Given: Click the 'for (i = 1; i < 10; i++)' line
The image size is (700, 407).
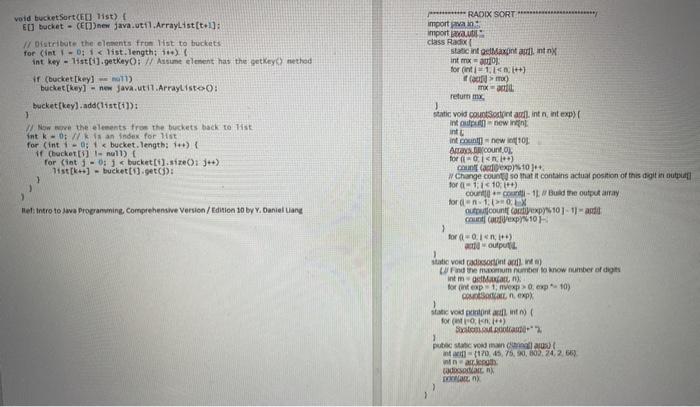Looking at the screenshot, I should point(483,184).
